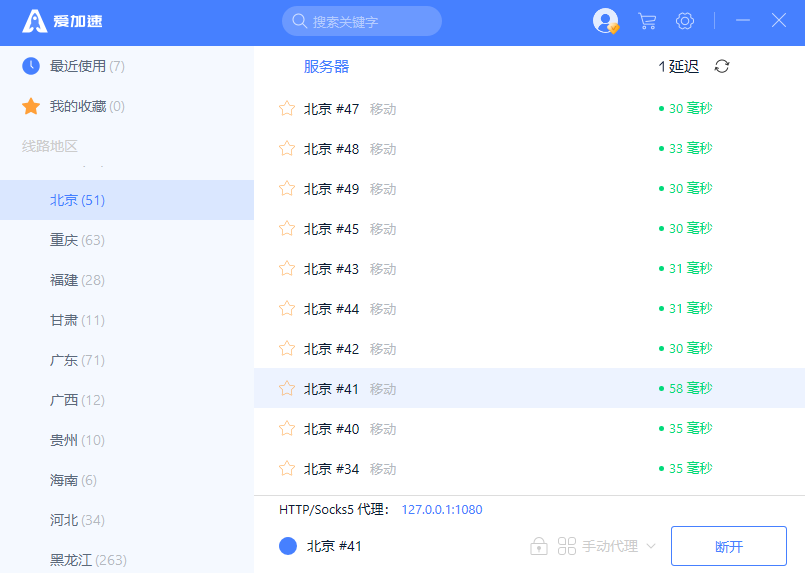Favorite the 北京 #47 server star

[x=287, y=108]
